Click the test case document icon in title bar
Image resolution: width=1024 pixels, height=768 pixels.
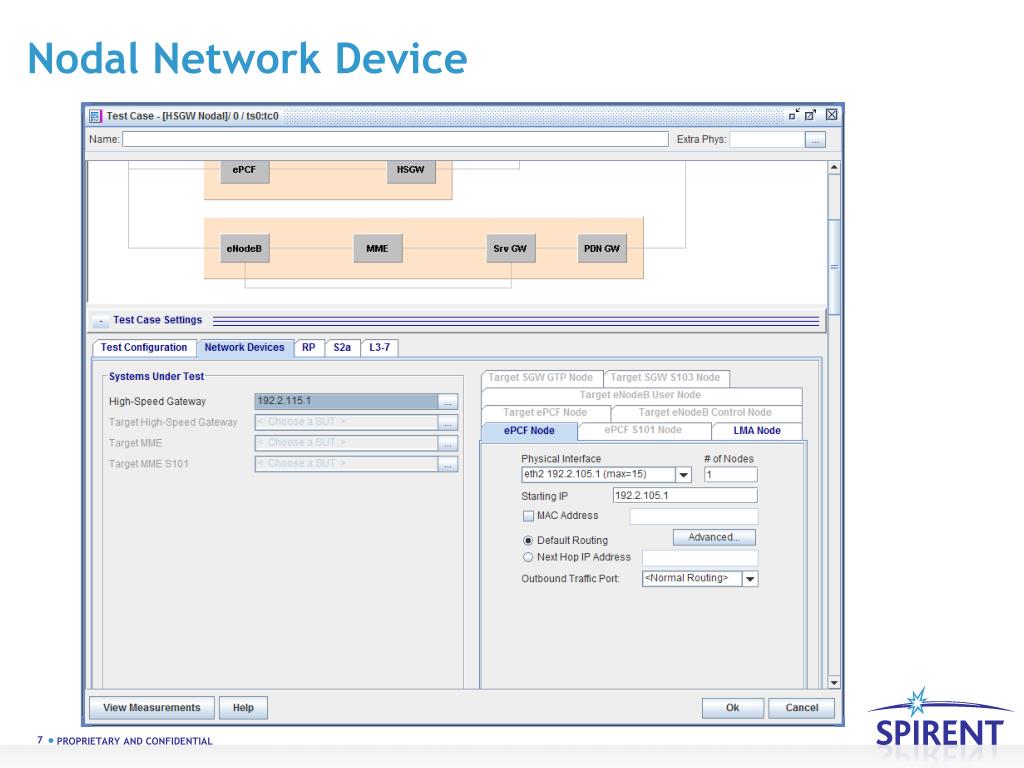tap(95, 116)
